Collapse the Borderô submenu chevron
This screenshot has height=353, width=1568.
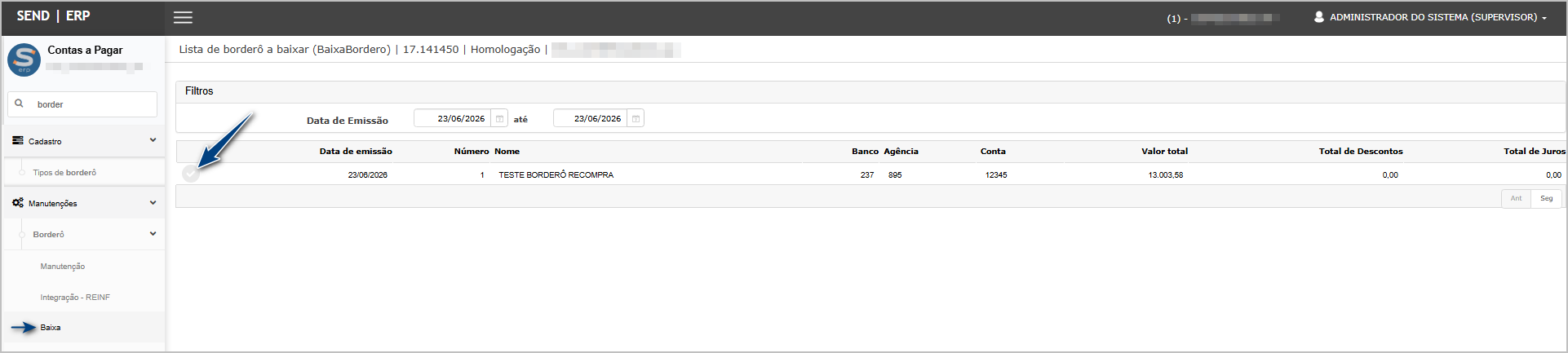tap(153, 233)
